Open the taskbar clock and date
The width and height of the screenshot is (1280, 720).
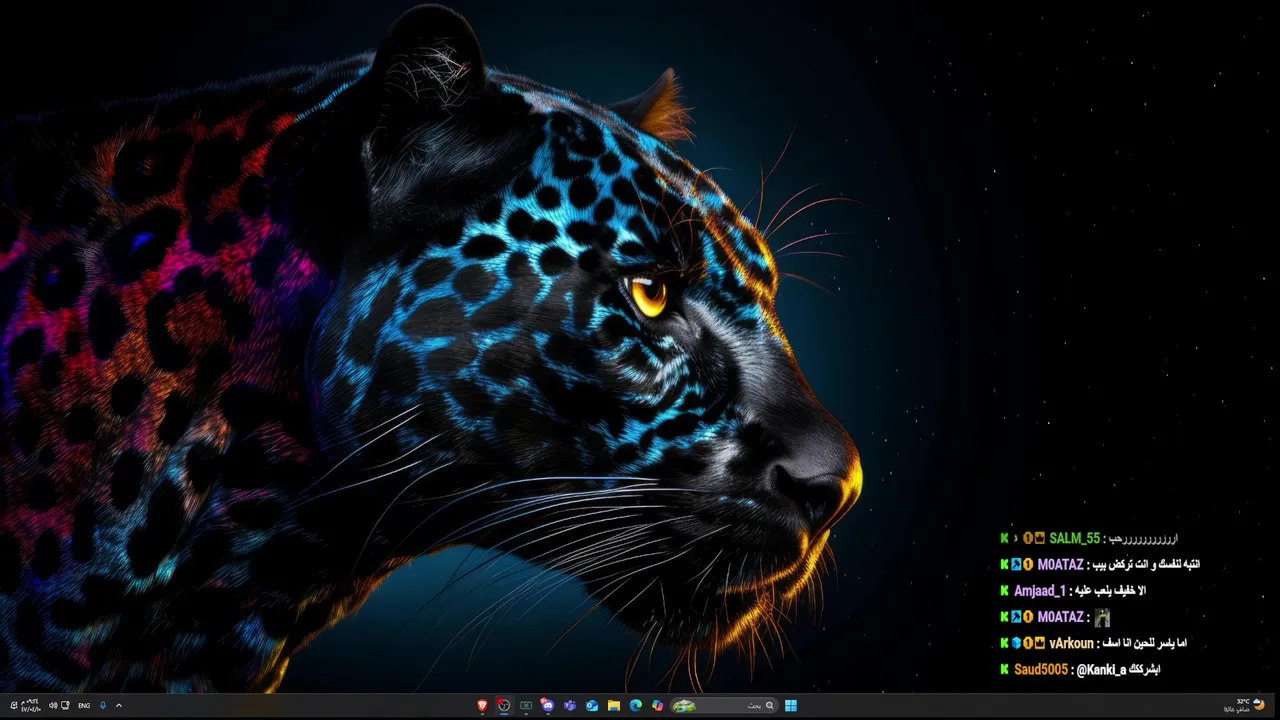click(x=31, y=705)
